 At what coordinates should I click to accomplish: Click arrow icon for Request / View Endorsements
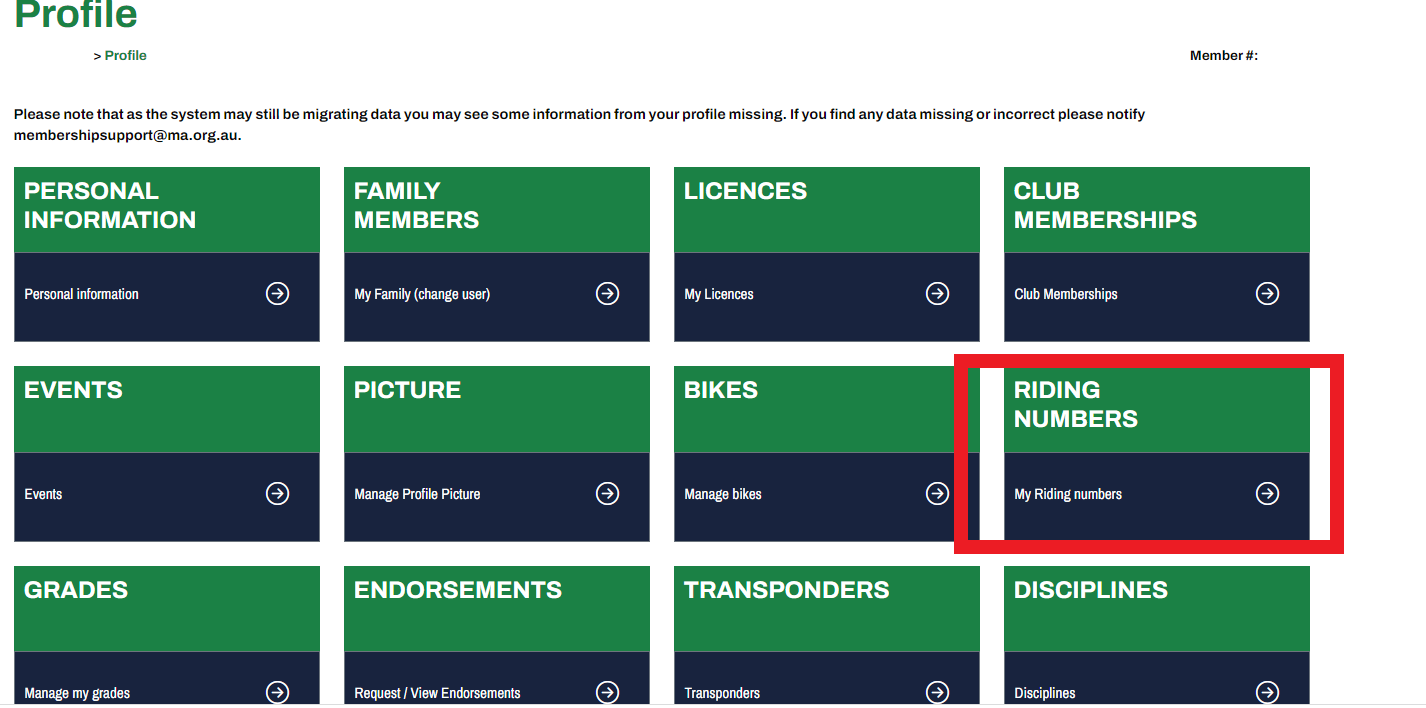pos(607,692)
